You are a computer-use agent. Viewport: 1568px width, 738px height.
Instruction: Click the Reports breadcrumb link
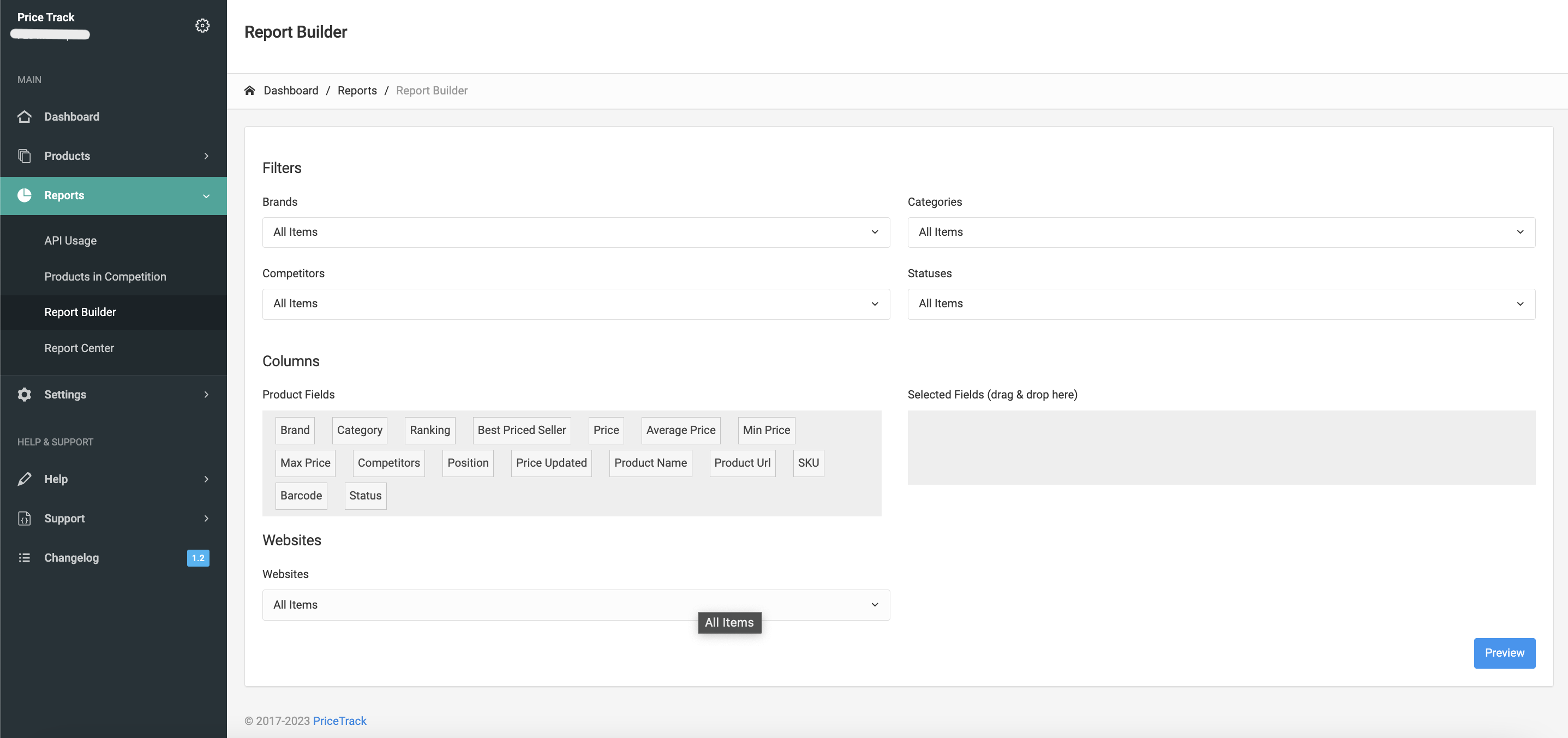(357, 91)
